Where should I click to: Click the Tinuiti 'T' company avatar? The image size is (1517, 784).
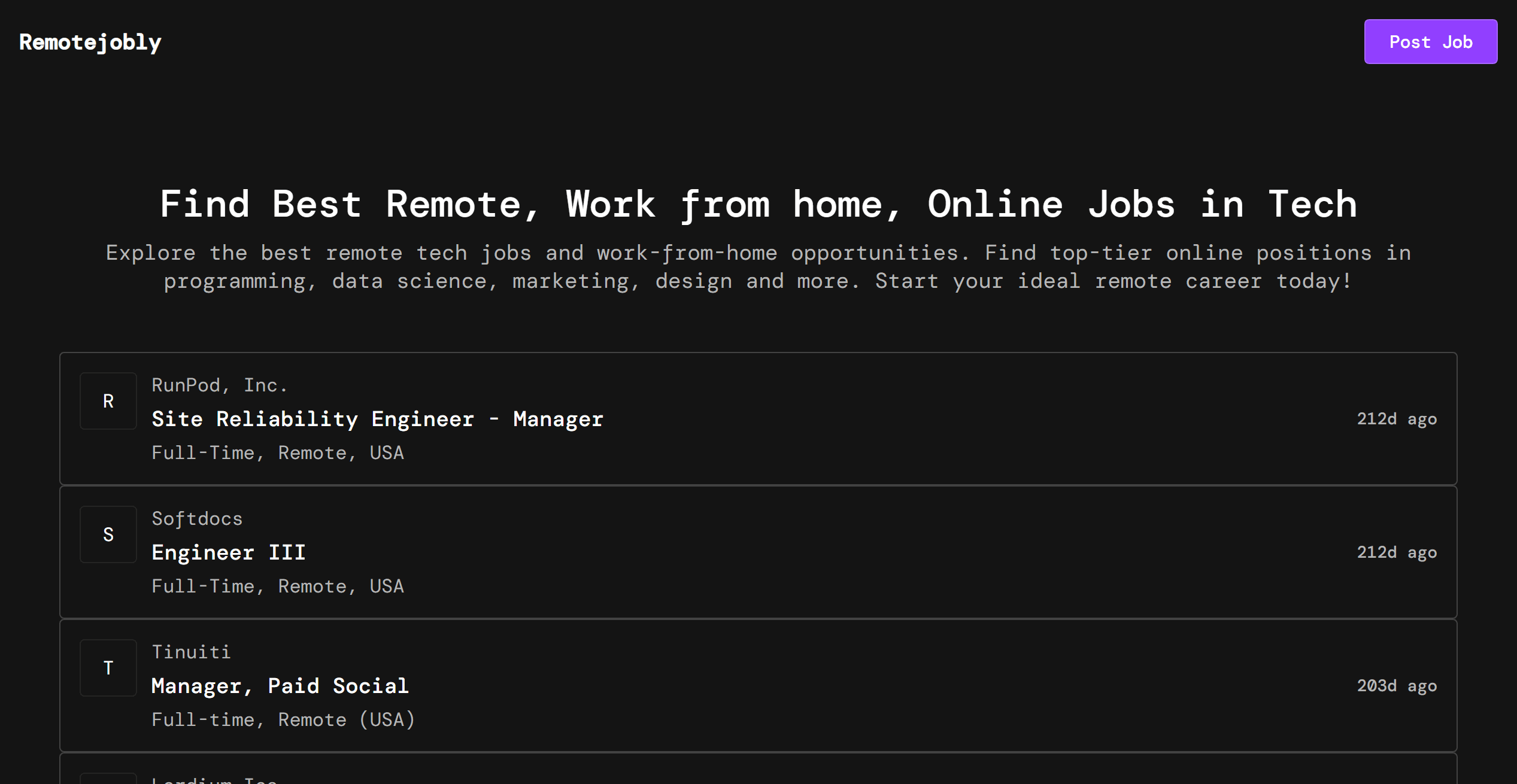point(108,668)
